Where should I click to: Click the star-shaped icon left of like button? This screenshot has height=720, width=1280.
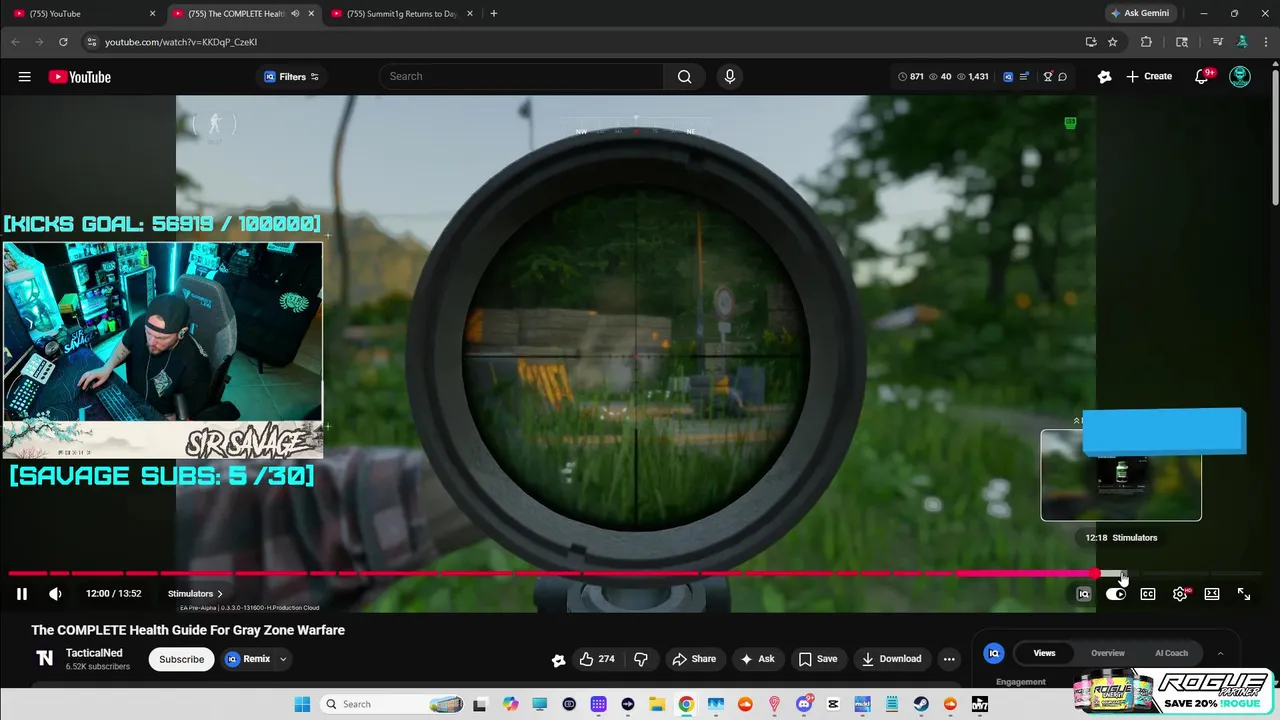tap(558, 659)
